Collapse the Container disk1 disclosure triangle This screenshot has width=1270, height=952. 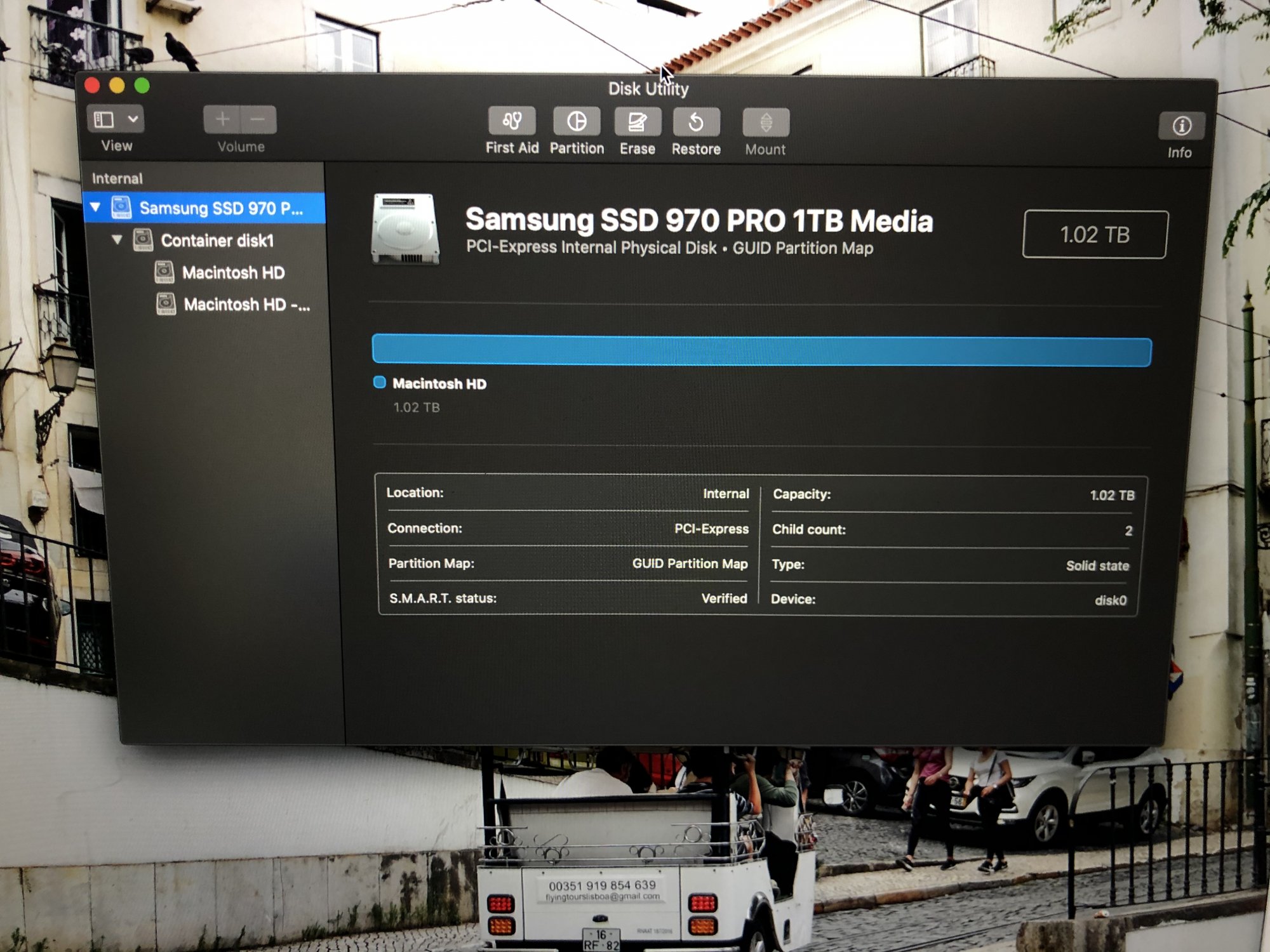117,240
